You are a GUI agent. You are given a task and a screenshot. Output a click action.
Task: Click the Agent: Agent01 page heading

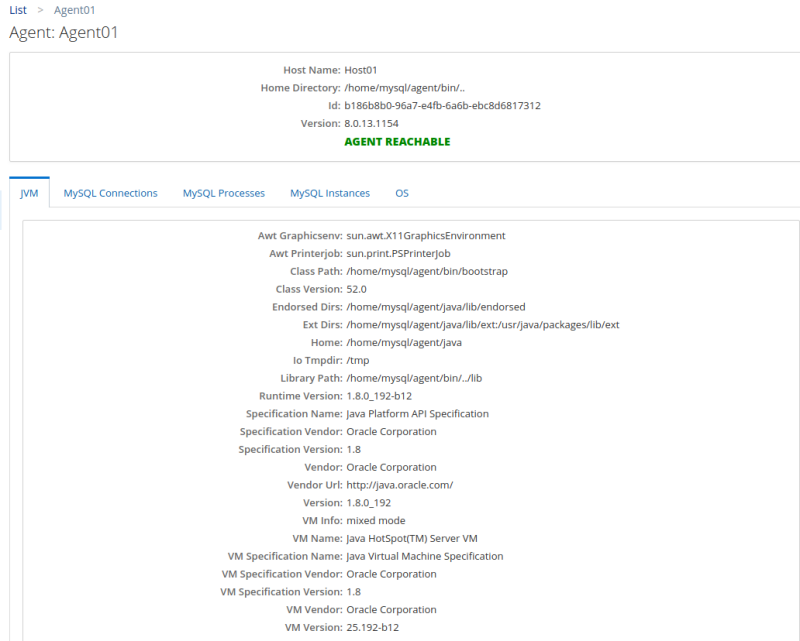point(64,33)
